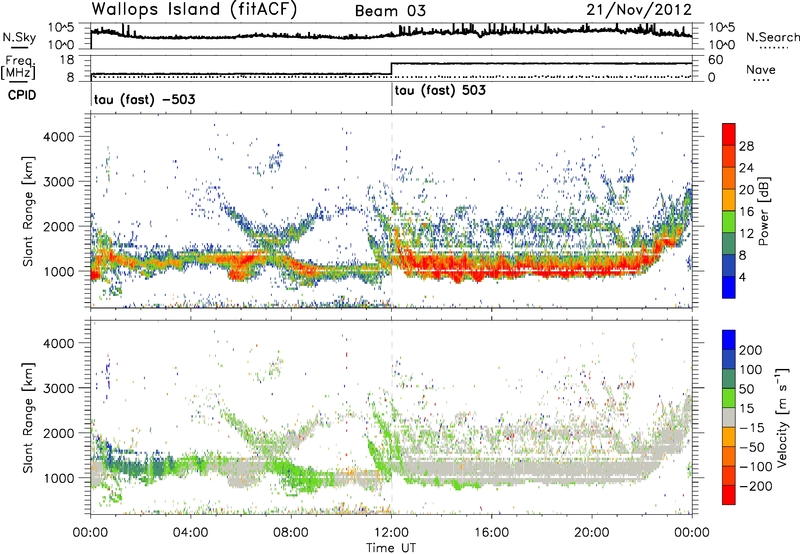Select the "-50" label on Velocity color bar
800x554 pixels.
pyautogui.click(x=752, y=447)
